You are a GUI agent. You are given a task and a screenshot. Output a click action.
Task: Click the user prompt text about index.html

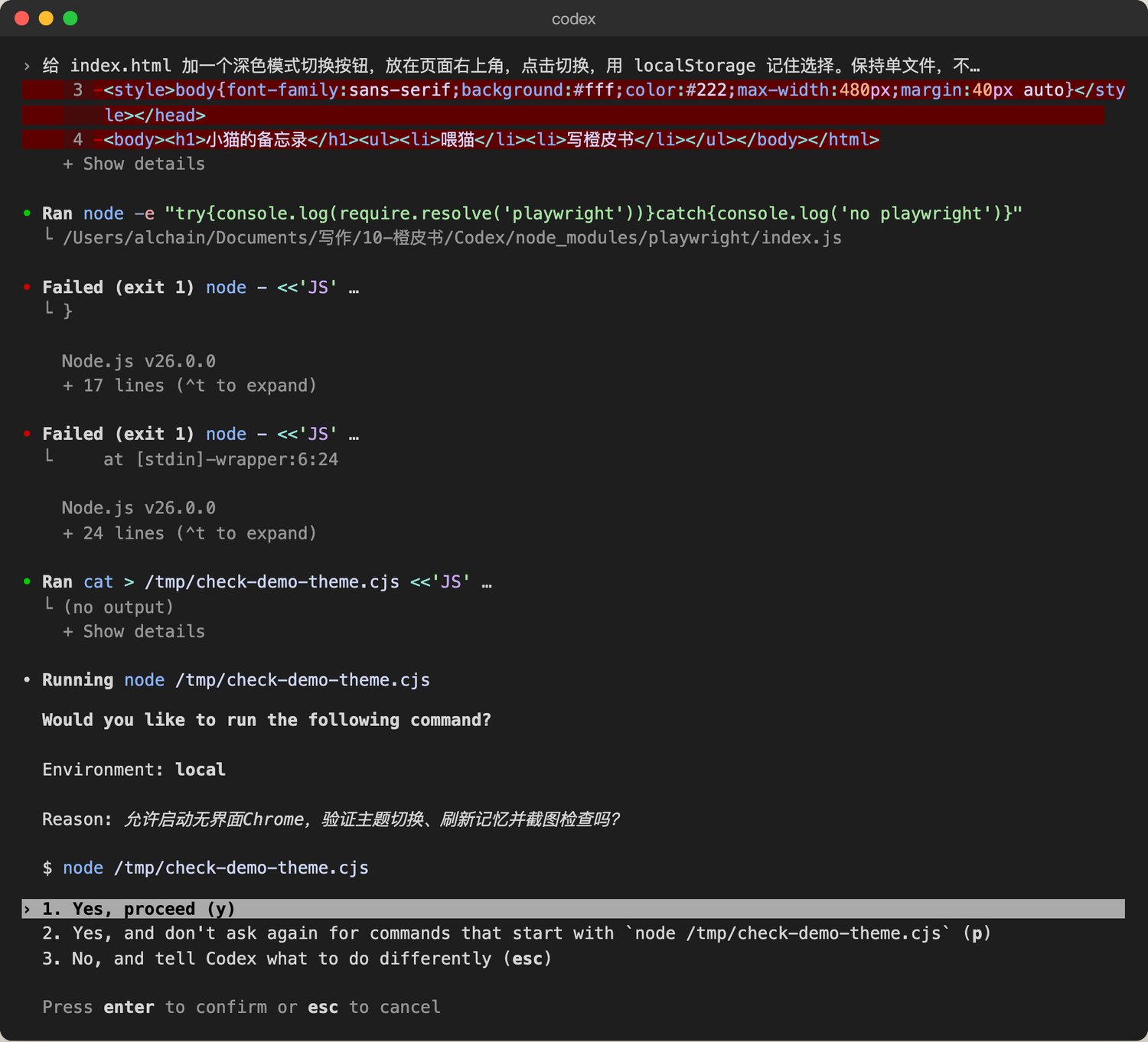(x=511, y=66)
